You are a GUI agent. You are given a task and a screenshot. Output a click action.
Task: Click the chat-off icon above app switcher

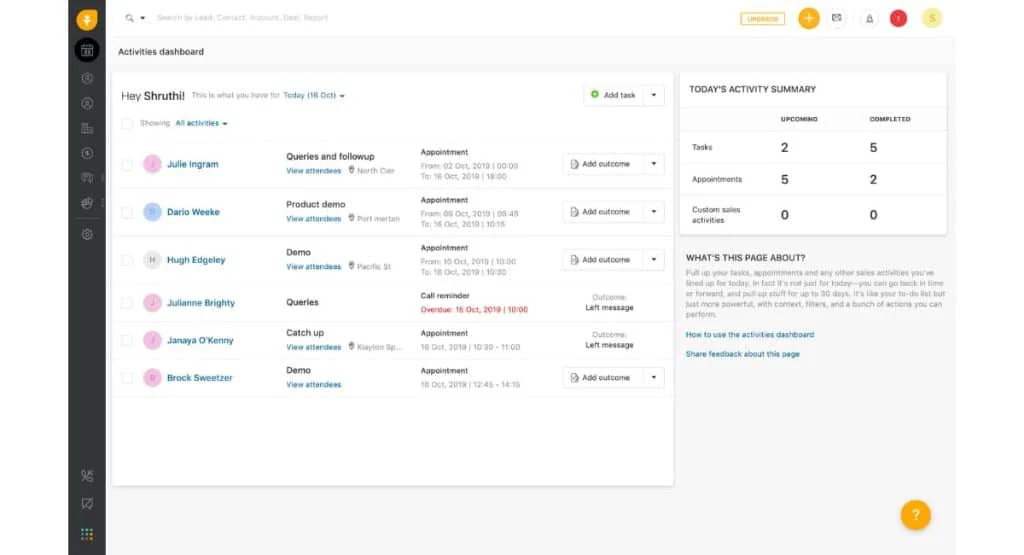(87, 503)
